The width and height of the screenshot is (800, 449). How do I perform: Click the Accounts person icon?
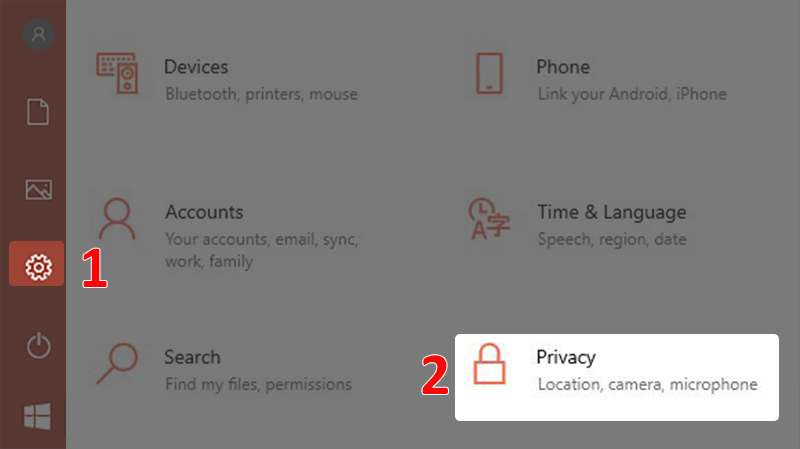tap(119, 220)
